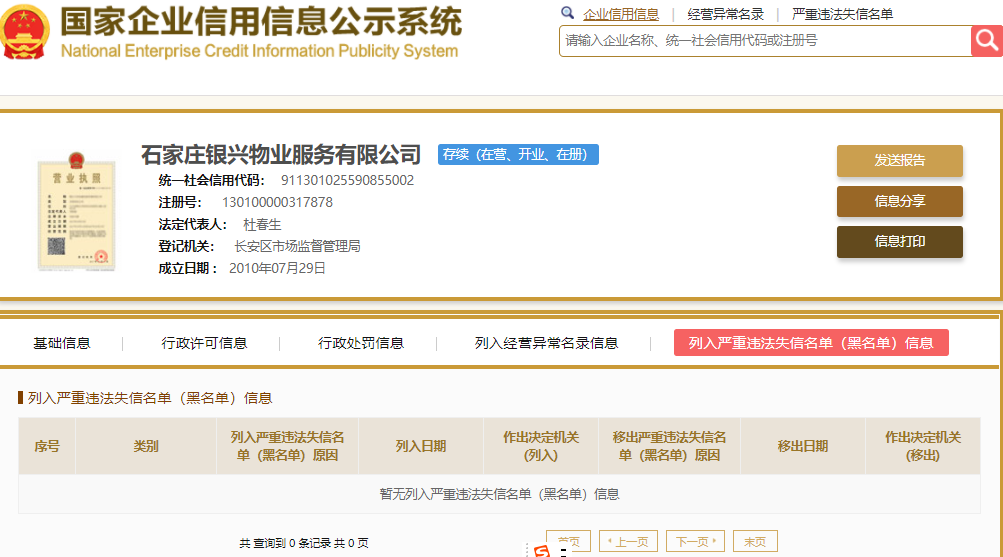The image size is (1003, 557).
Task: Go to next page 下一页
Action: 695,541
